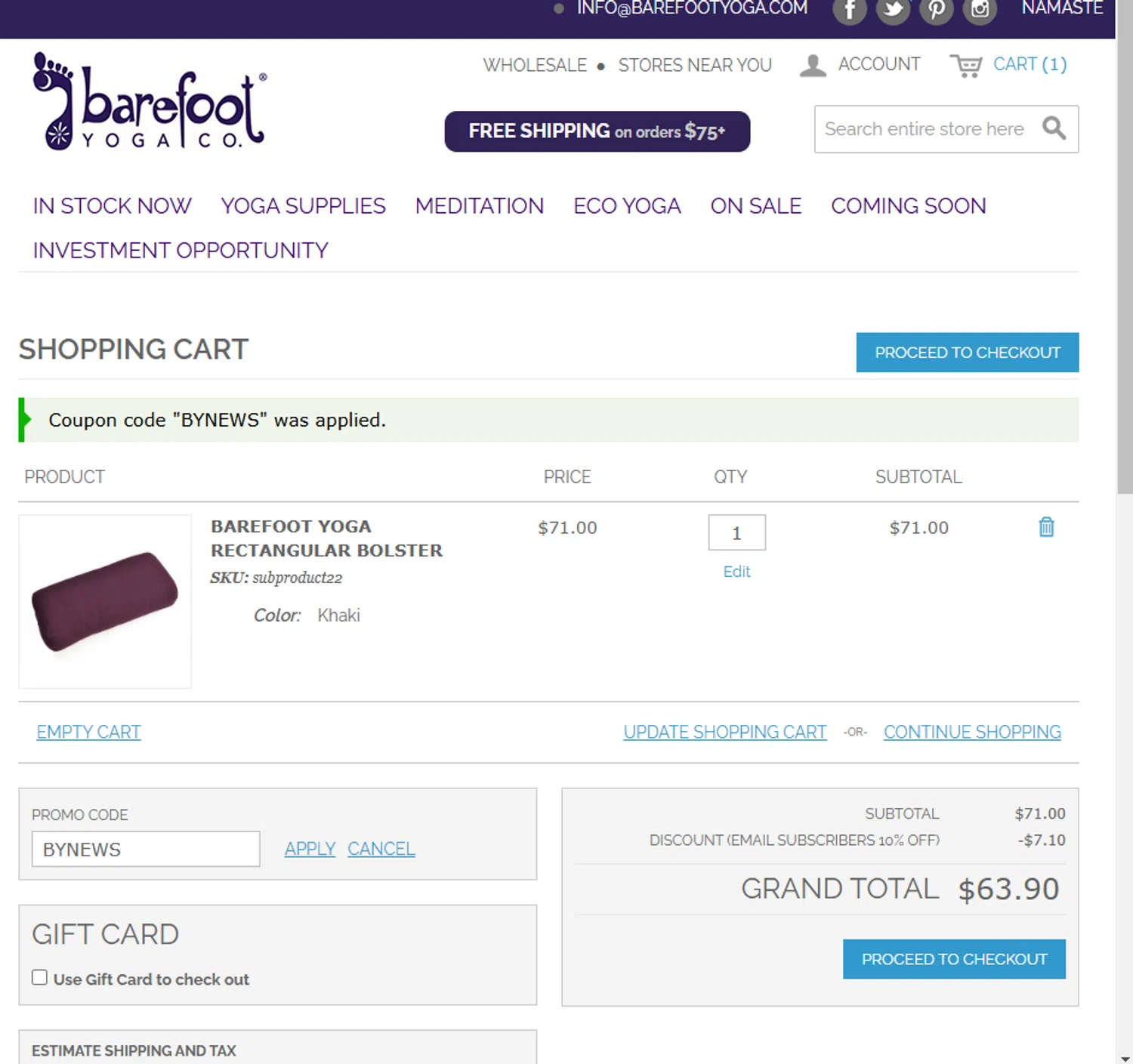Tick Use Gift Card to check out

pyautogui.click(x=40, y=977)
